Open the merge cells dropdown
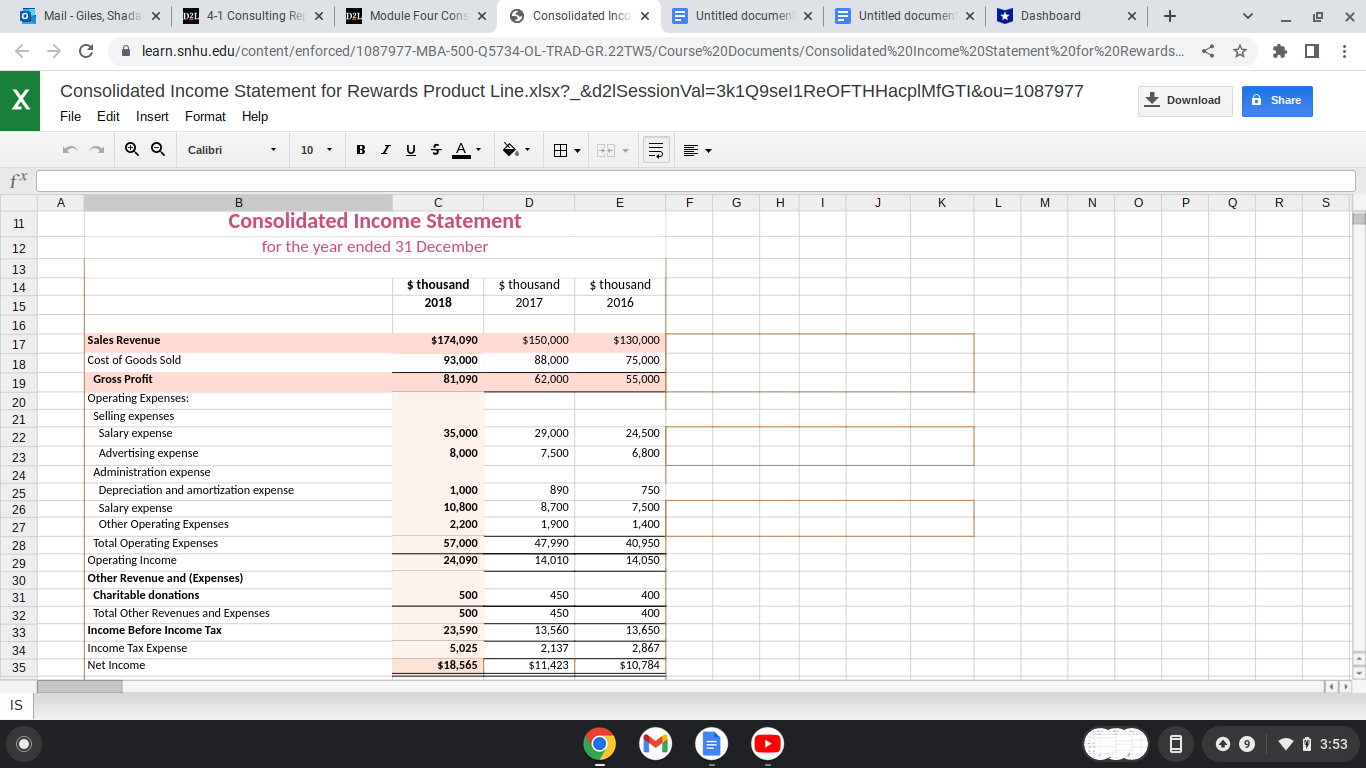Viewport: 1366px width, 768px height. 612,150
